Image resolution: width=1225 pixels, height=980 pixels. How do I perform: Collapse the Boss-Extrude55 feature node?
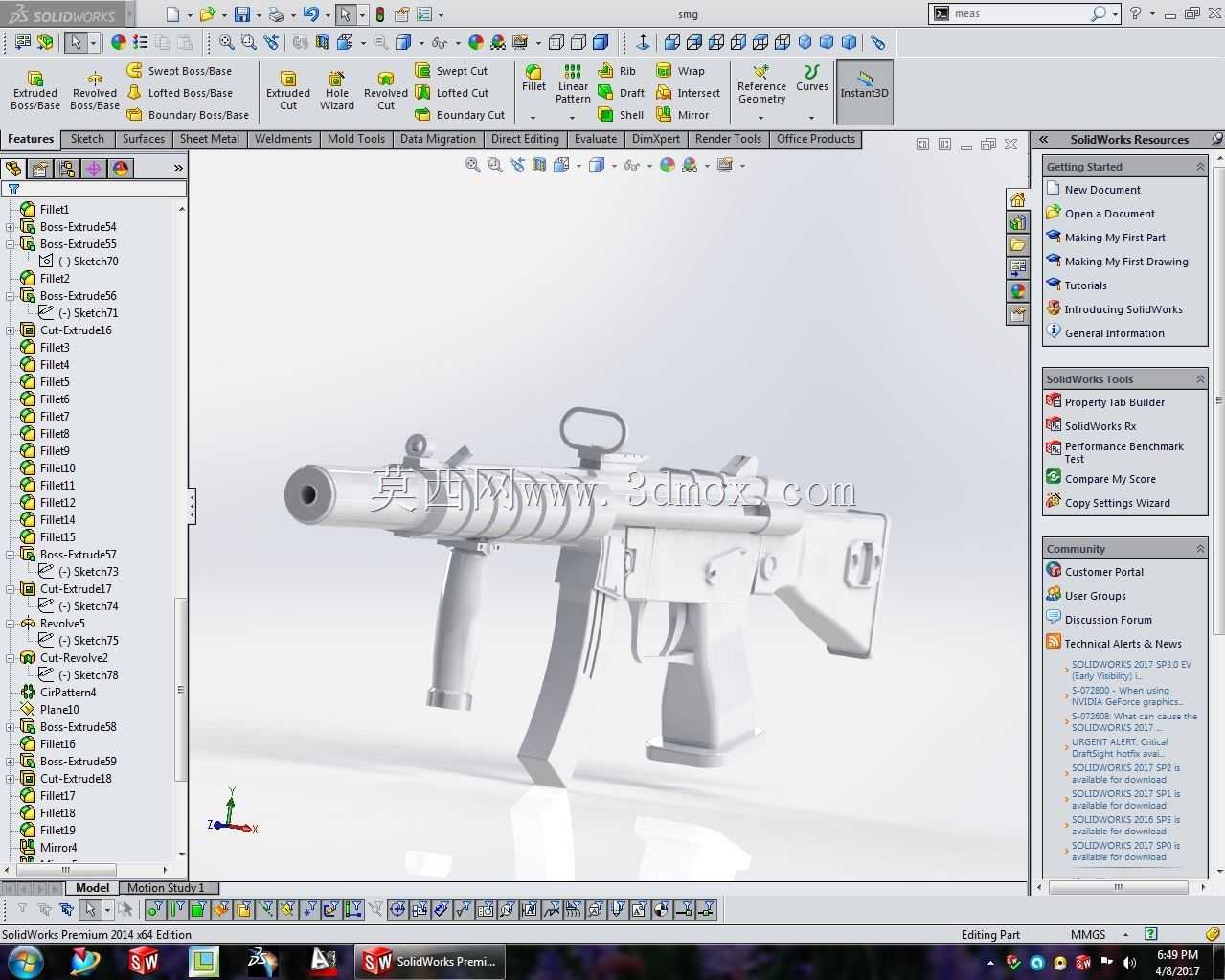(x=10, y=244)
